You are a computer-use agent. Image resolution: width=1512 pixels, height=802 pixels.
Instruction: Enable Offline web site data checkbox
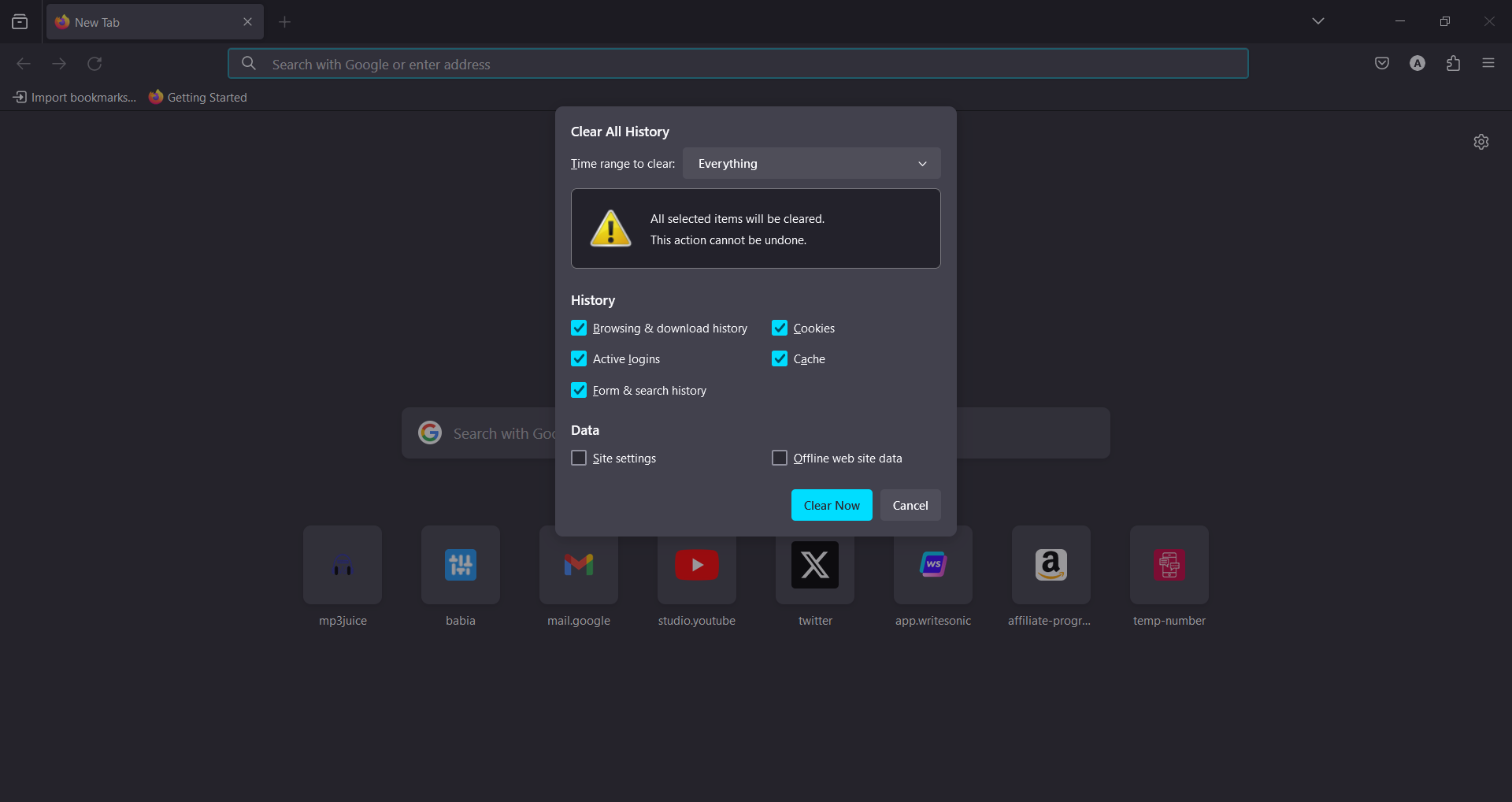780,458
